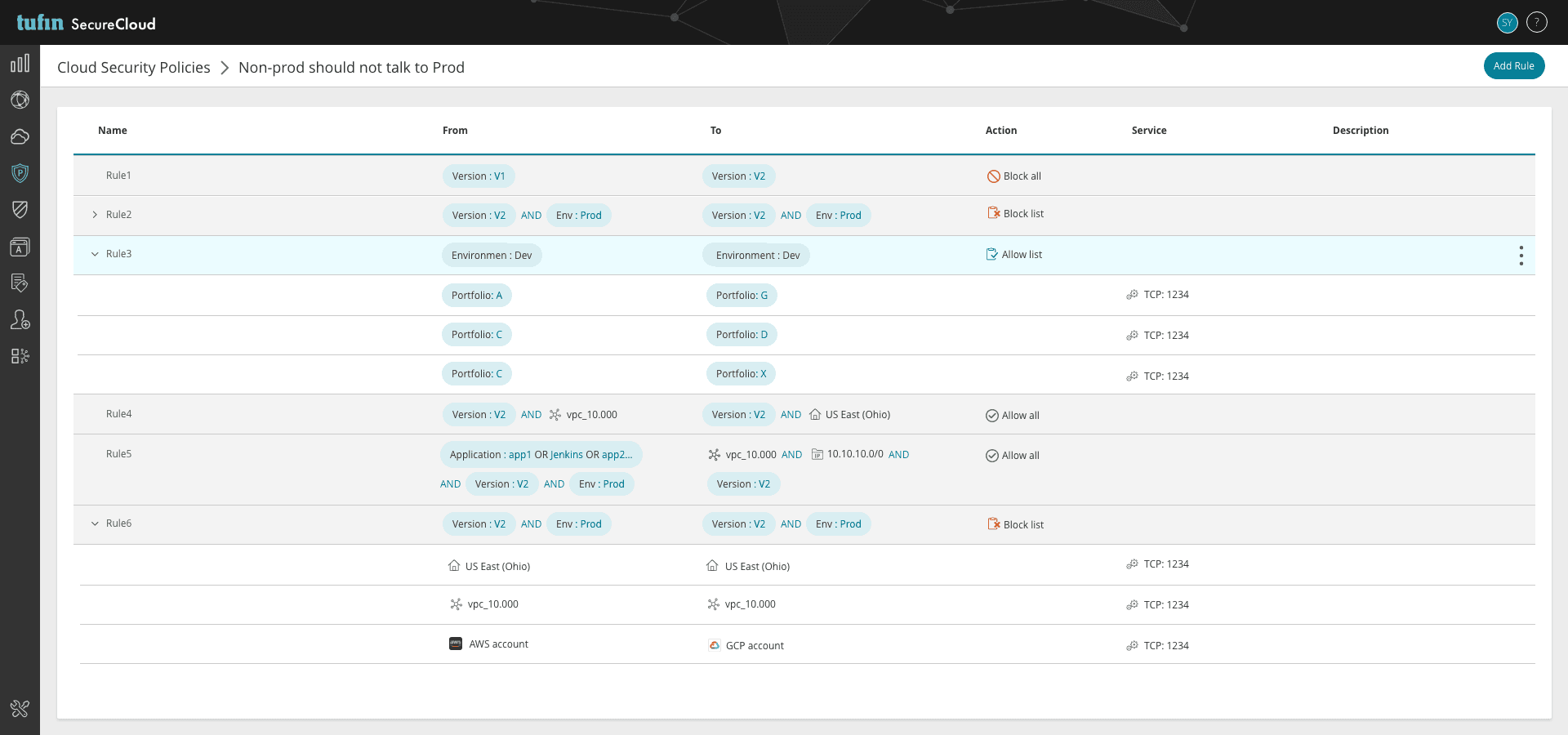Open the cloud sidebar icon

[20, 136]
